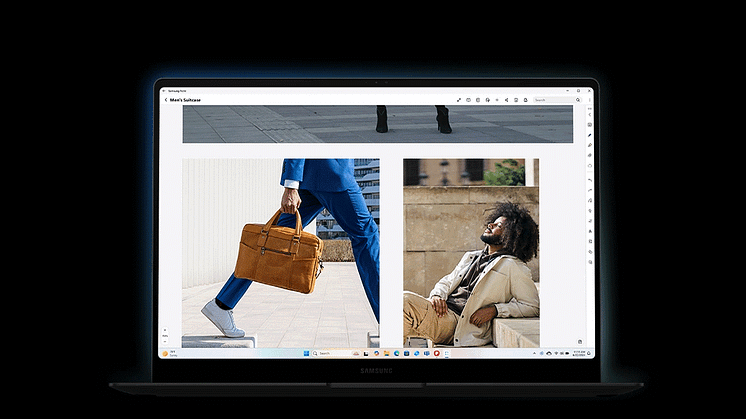Select the pen tool in right sidebar
Screen dimensions: 746x419
(590, 134)
